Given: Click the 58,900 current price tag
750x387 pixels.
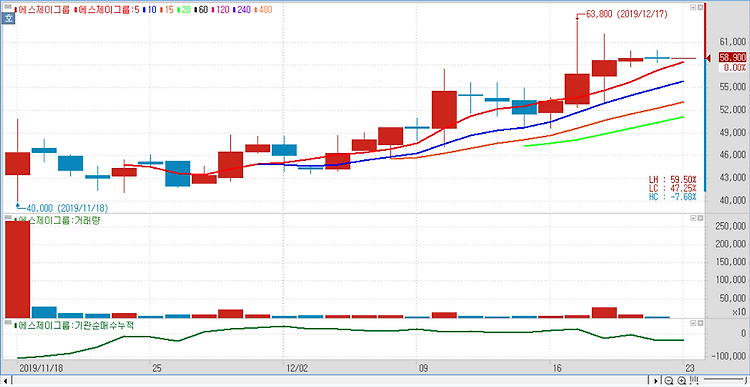Looking at the screenshot, I should [732, 57].
